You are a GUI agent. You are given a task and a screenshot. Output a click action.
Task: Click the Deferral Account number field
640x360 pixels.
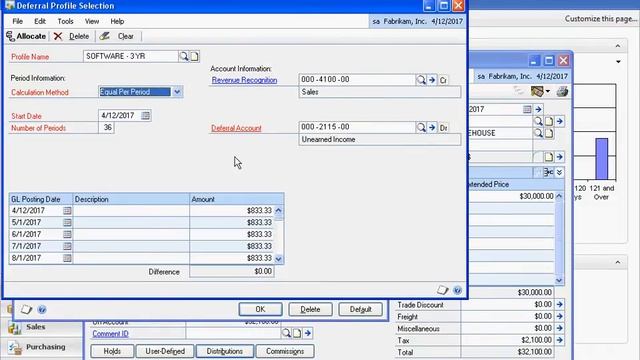[x=357, y=127]
